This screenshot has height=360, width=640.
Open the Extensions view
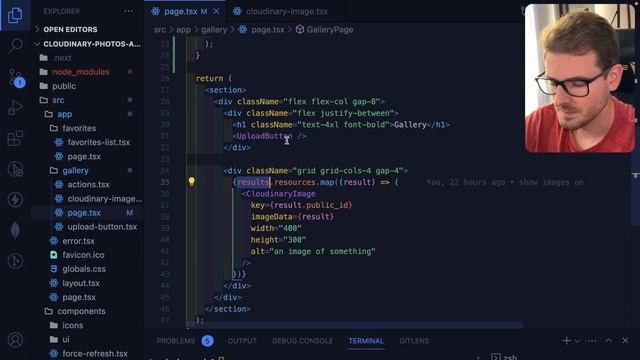pos(15,138)
